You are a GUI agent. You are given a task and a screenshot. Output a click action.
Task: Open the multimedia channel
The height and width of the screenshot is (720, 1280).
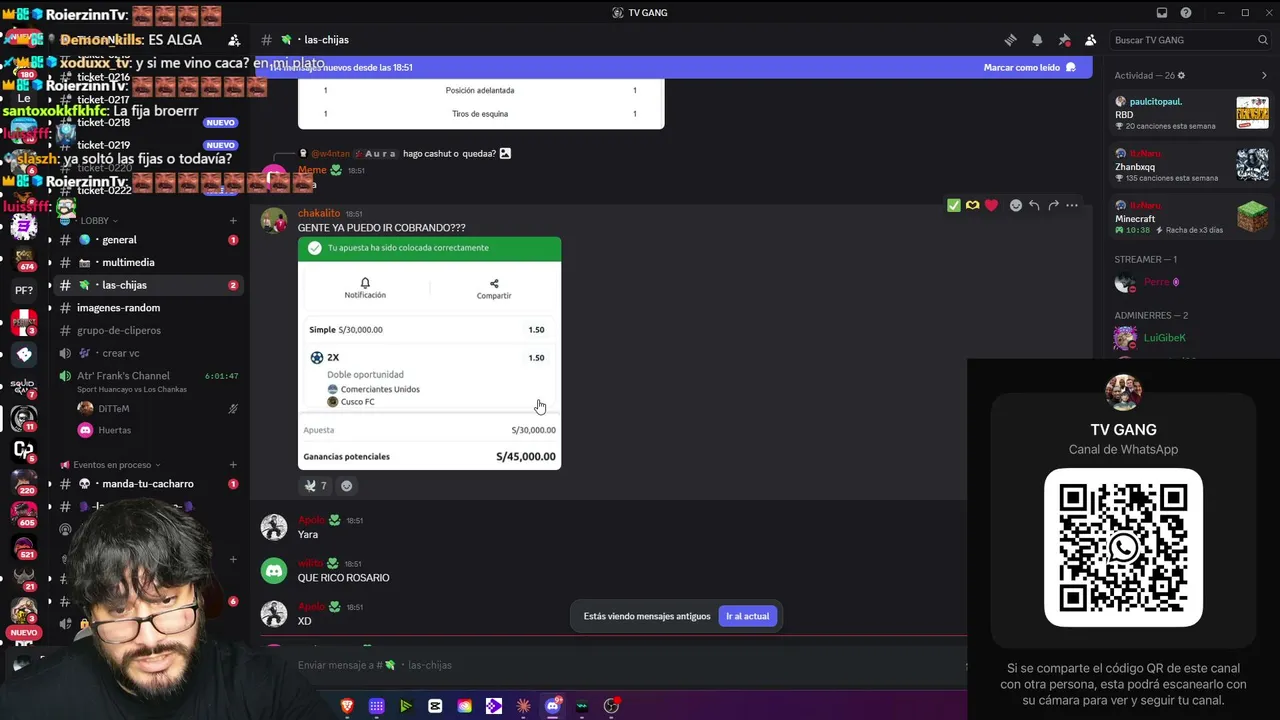tap(148, 262)
